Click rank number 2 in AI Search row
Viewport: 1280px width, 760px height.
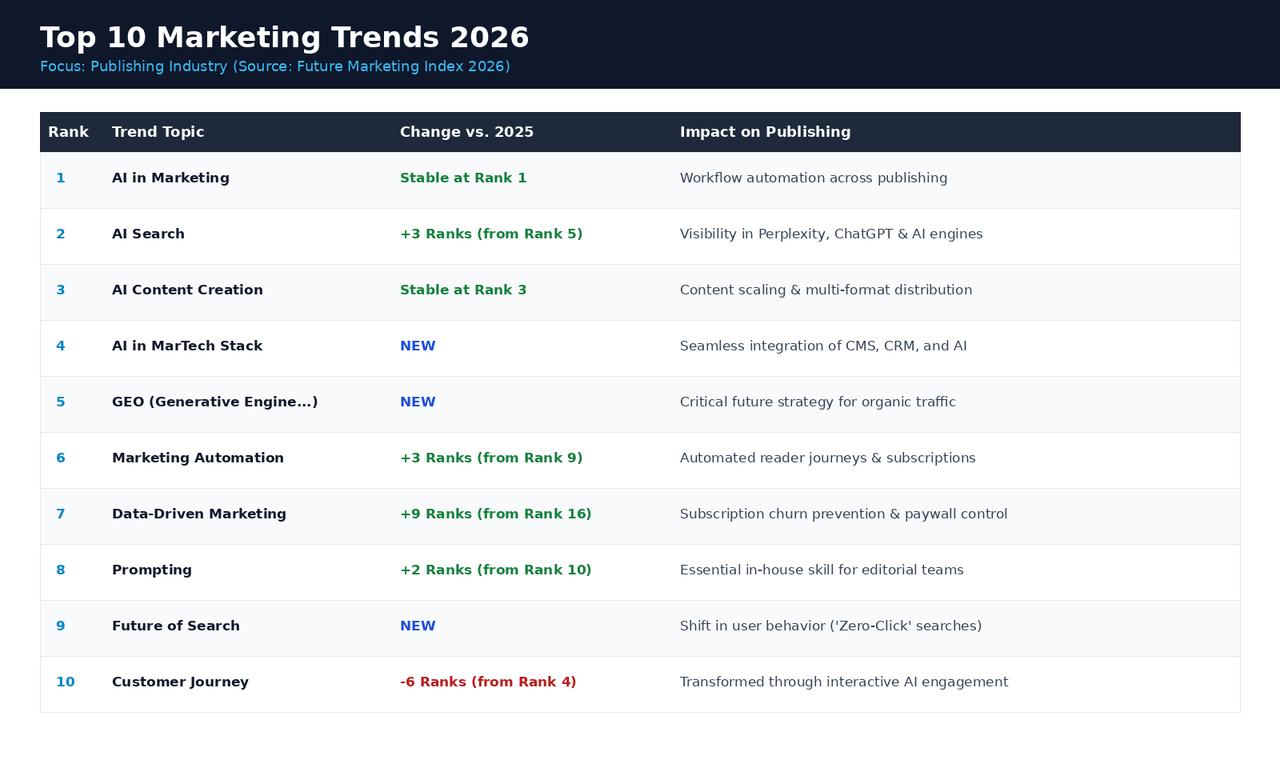[x=61, y=234]
